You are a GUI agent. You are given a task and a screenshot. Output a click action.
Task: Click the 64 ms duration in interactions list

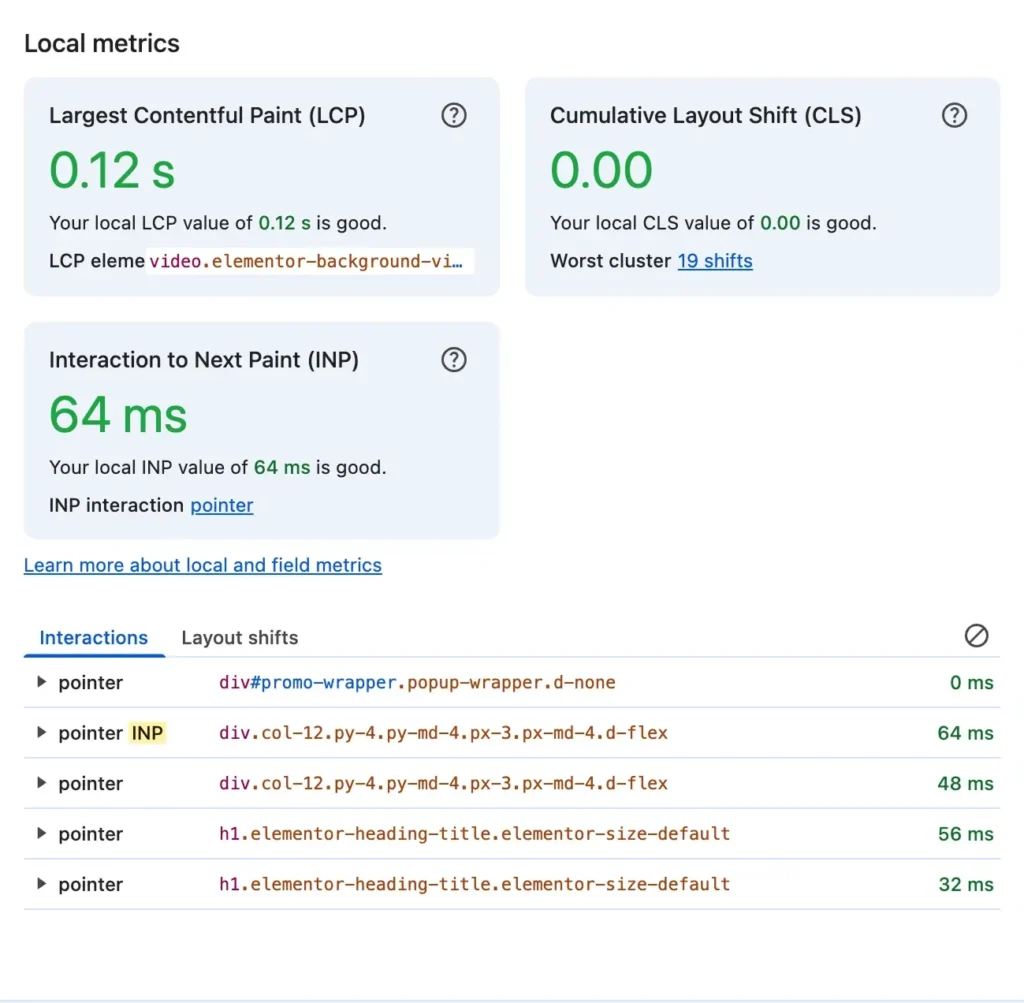click(x=965, y=733)
